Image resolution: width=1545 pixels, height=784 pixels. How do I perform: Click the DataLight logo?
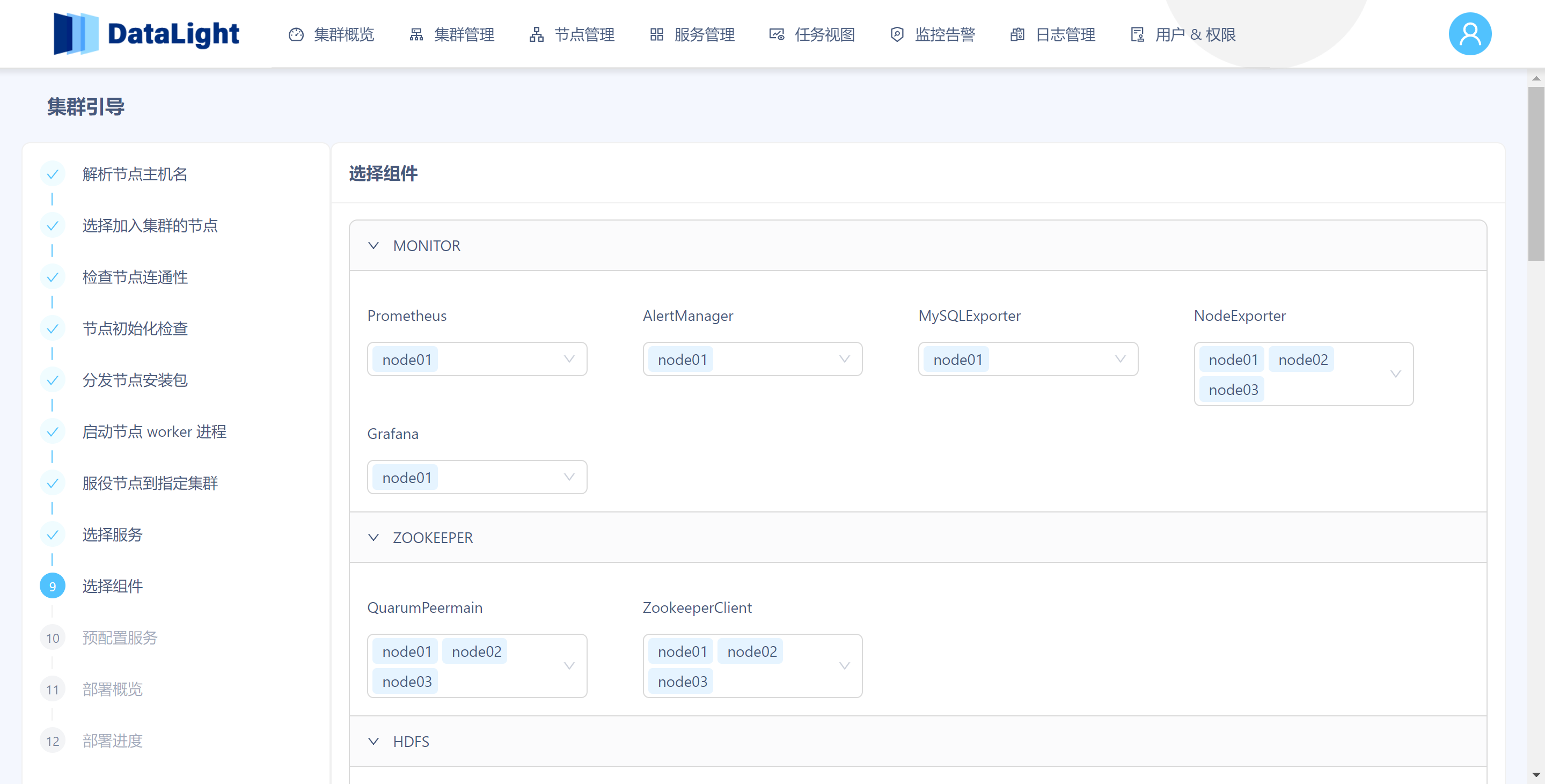(147, 34)
